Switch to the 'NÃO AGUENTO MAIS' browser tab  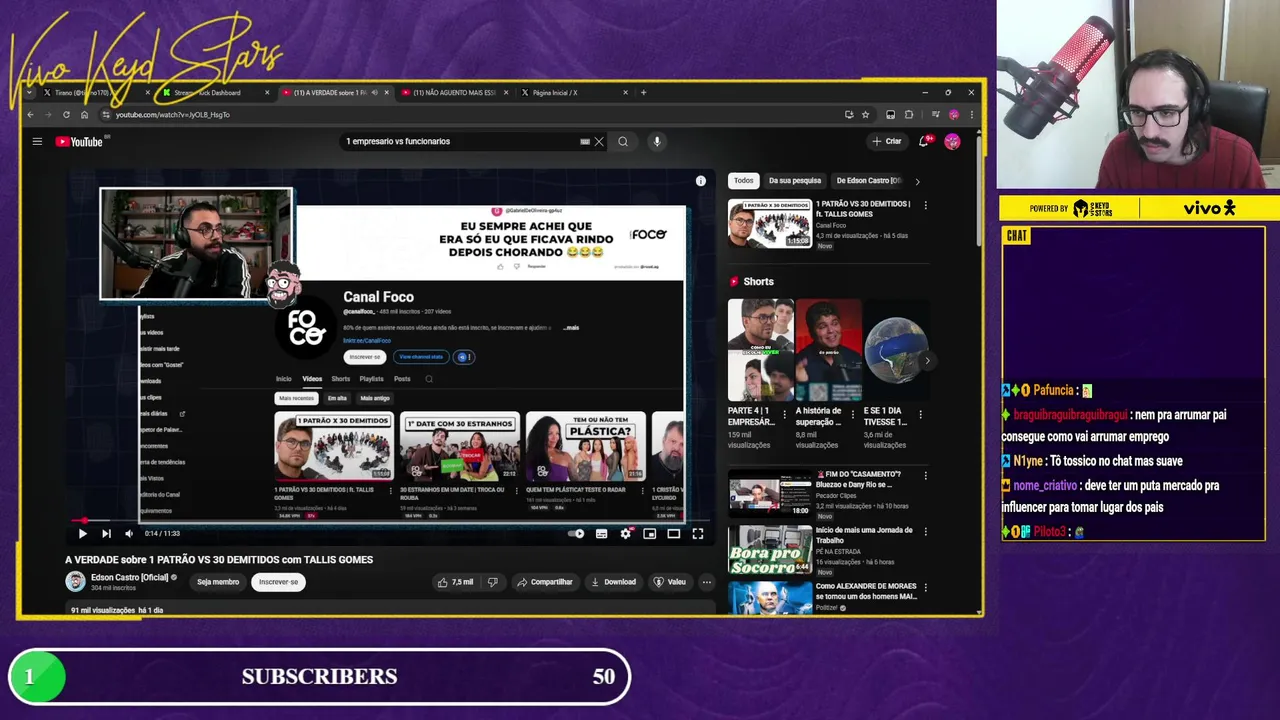coord(455,93)
